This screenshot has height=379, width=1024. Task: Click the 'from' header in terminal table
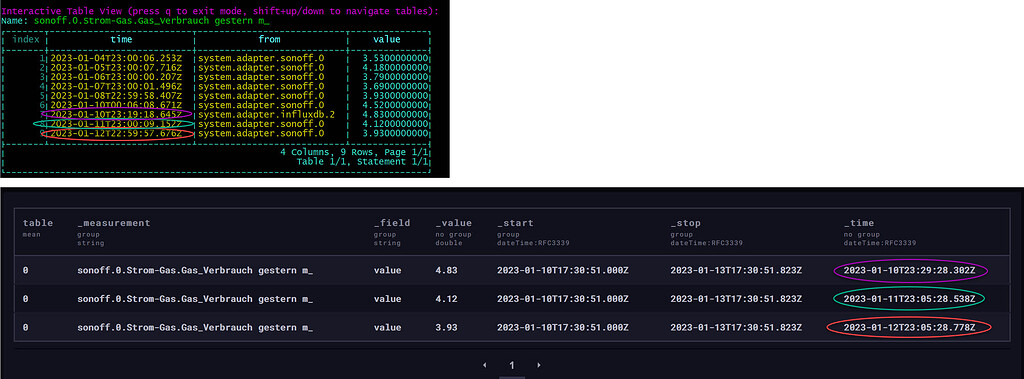coord(269,39)
